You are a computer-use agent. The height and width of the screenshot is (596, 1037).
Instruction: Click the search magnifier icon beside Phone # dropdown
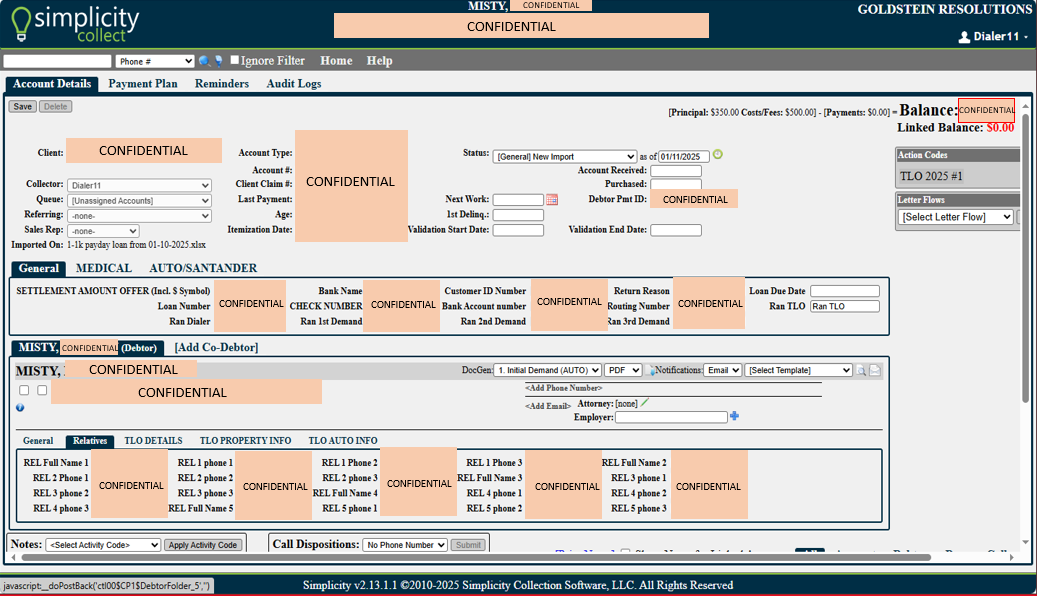coord(204,61)
